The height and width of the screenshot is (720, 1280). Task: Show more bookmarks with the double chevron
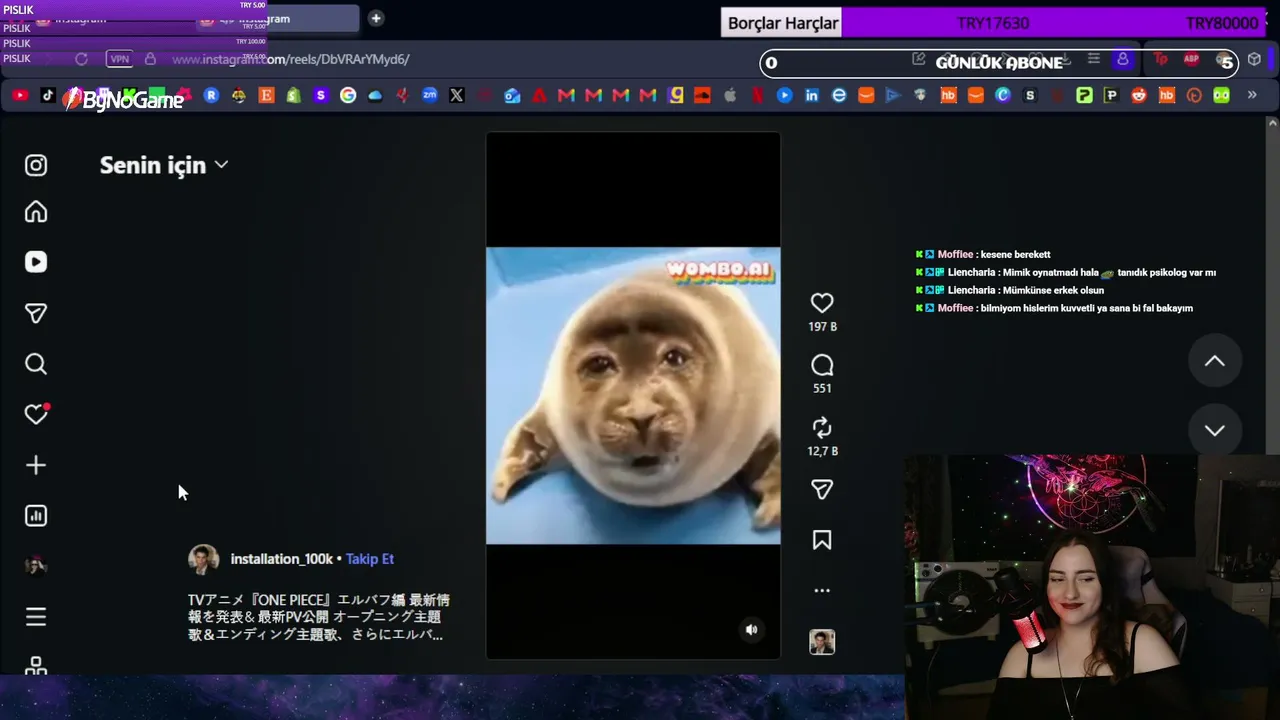(x=1252, y=95)
